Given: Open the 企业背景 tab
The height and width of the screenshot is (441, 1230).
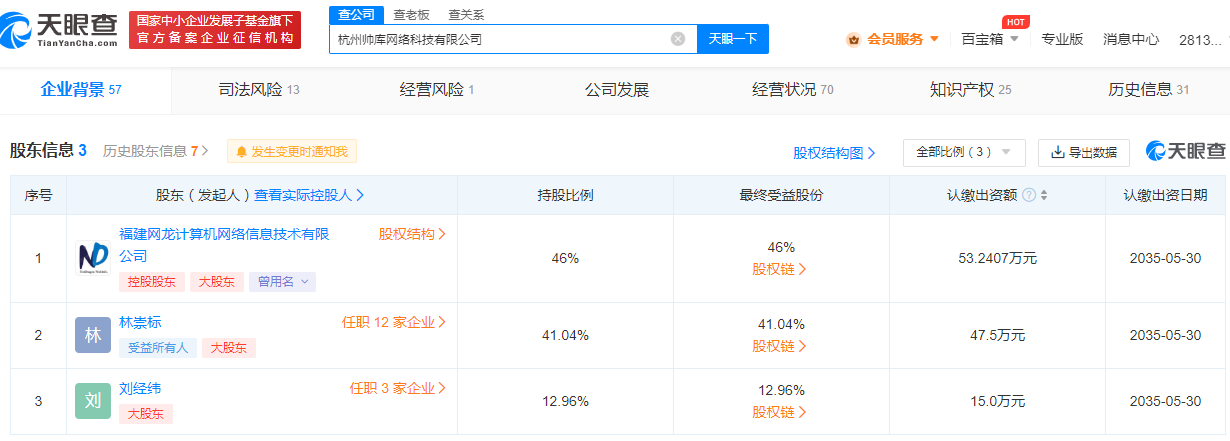Looking at the screenshot, I should pos(81,90).
